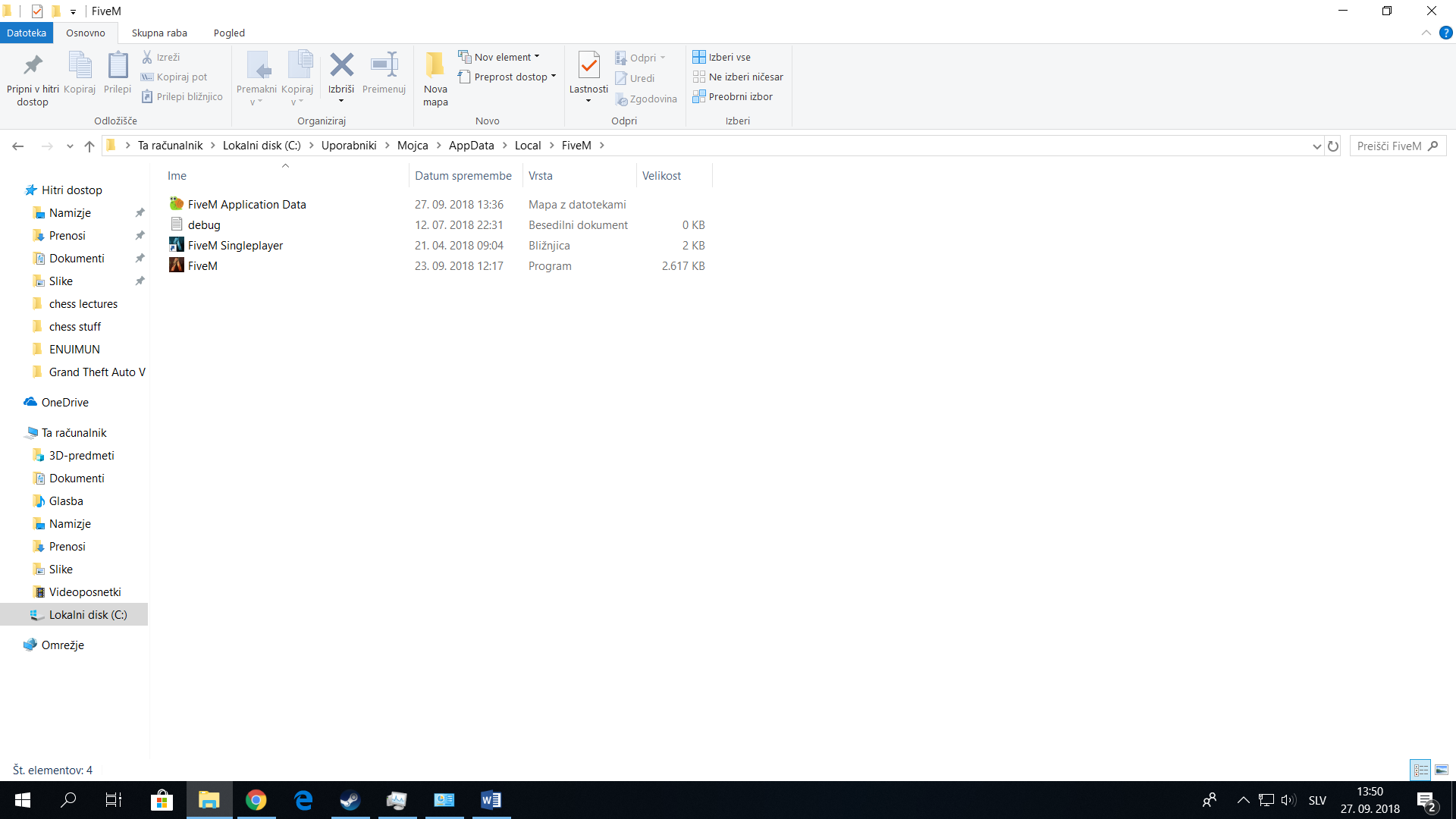Switch to details view icon
This screenshot has height=819, width=1456.
point(1420,770)
